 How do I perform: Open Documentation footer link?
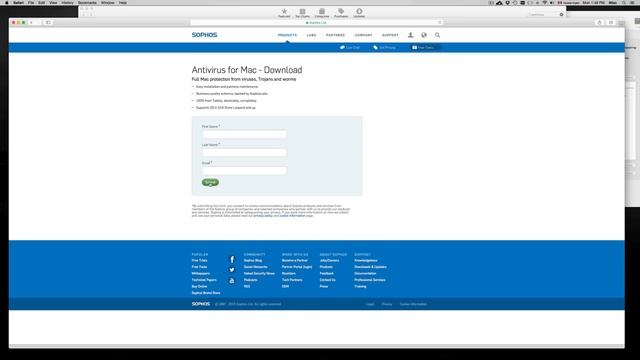tap(365, 273)
